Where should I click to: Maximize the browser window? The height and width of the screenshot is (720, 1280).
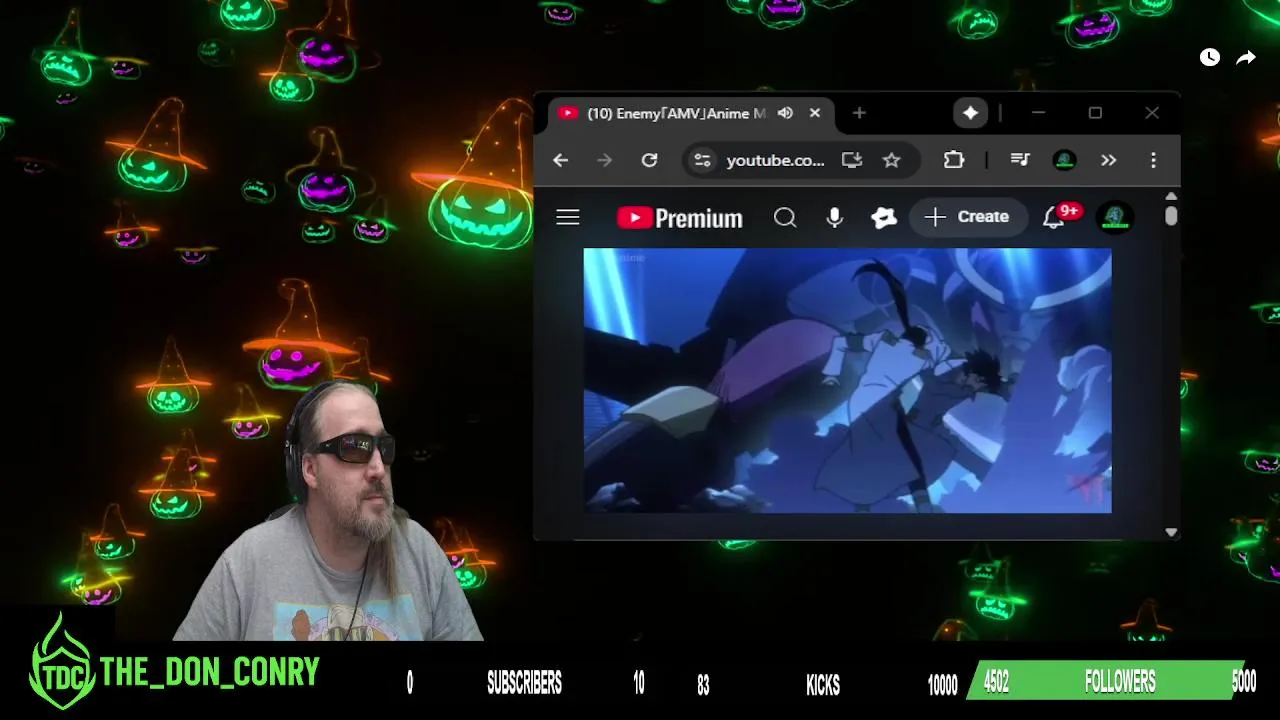[1095, 113]
